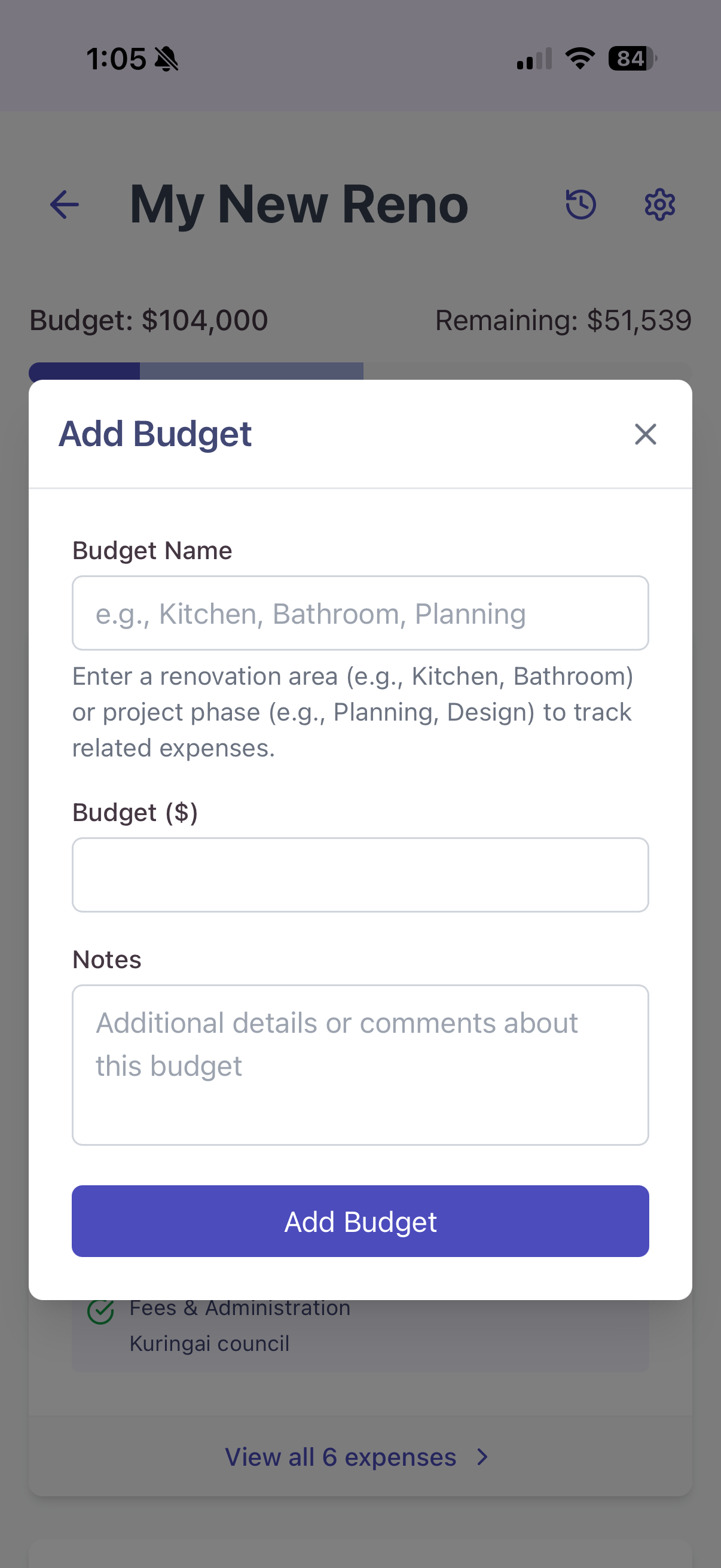Open View all 6 expenses
The width and height of the screenshot is (721, 1568).
340,1457
